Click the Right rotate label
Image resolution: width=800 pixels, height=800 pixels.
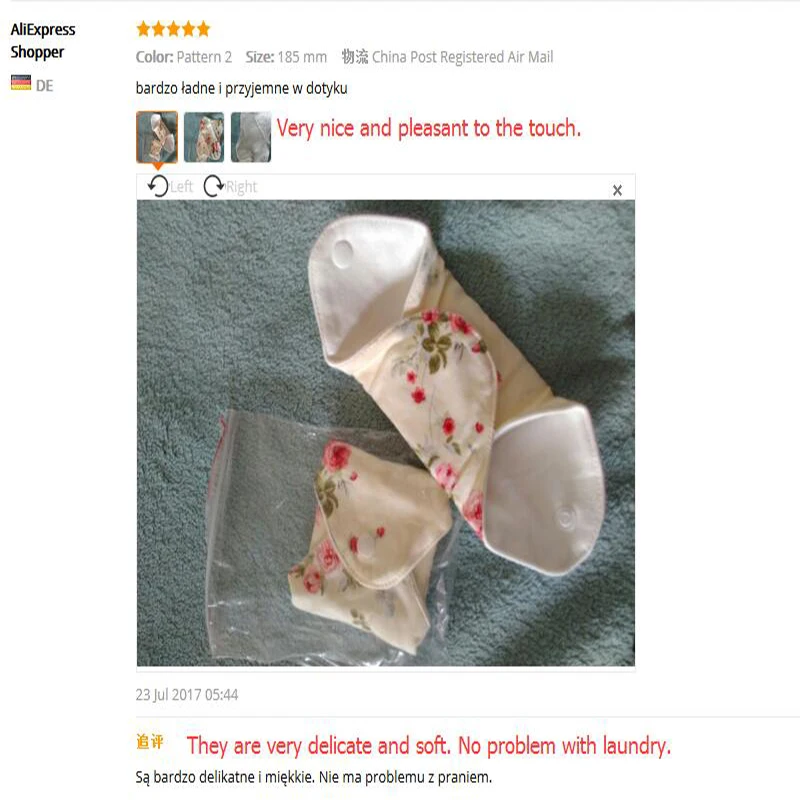tap(241, 187)
